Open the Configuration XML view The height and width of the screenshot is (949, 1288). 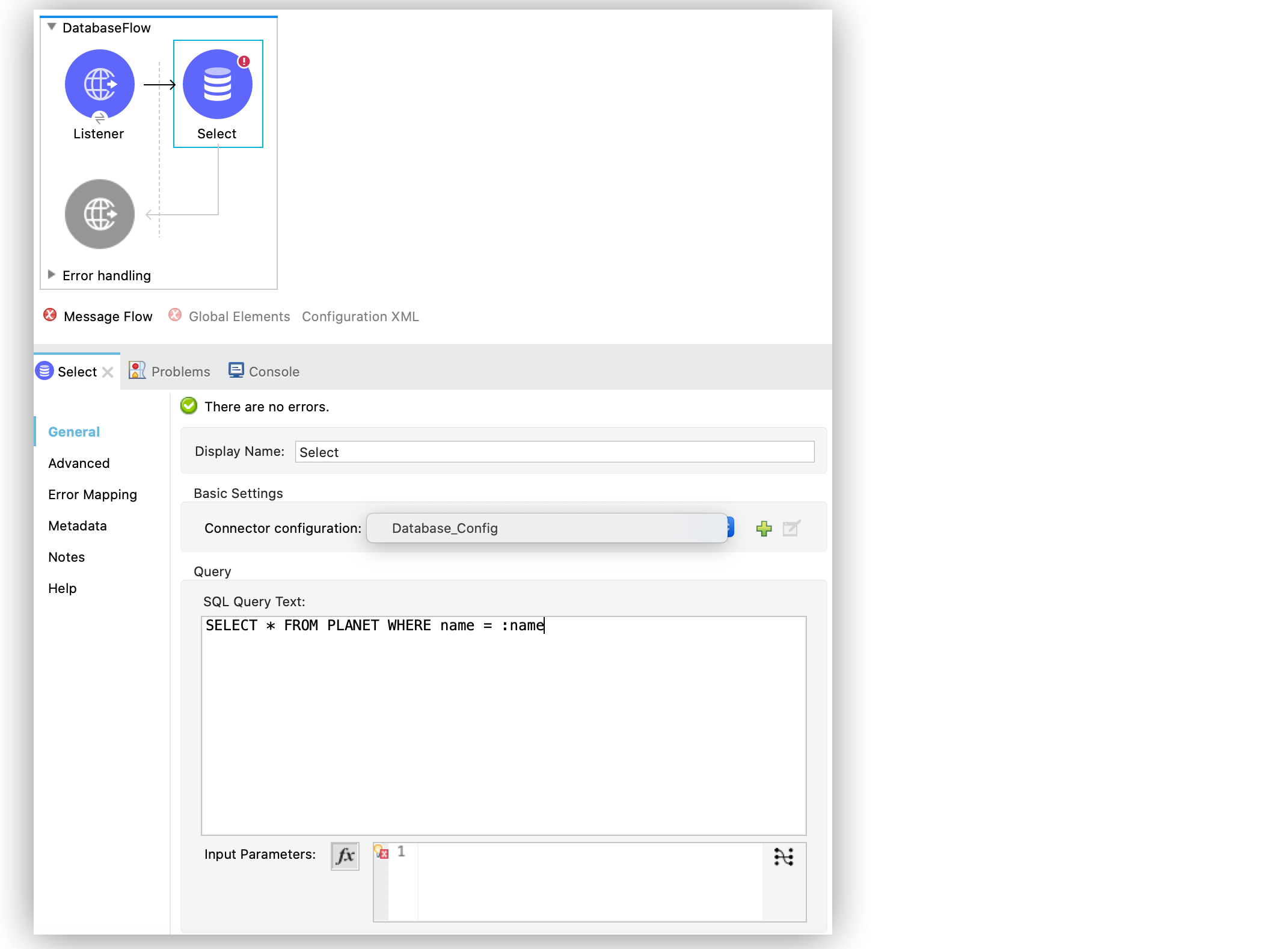click(360, 316)
